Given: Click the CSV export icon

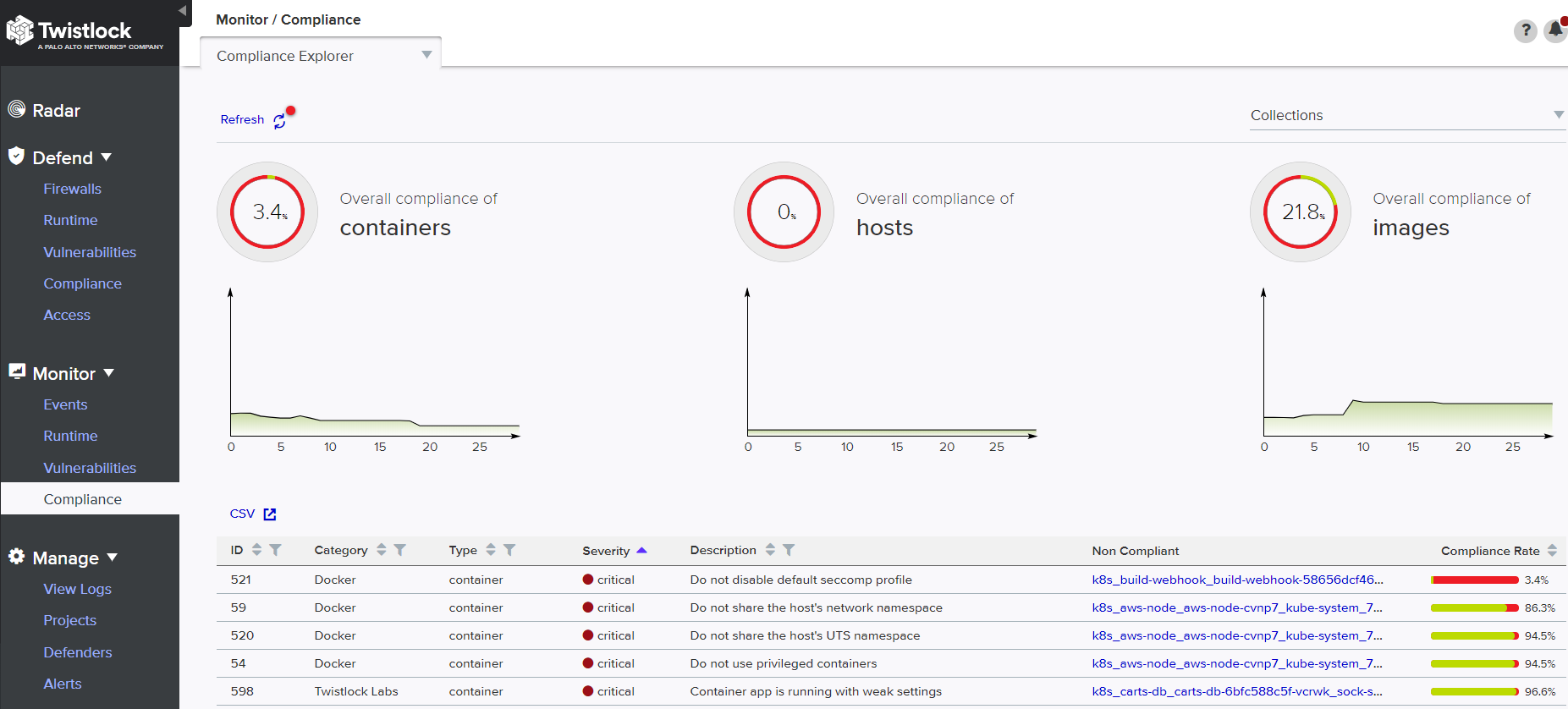Looking at the screenshot, I should pyautogui.click(x=270, y=514).
